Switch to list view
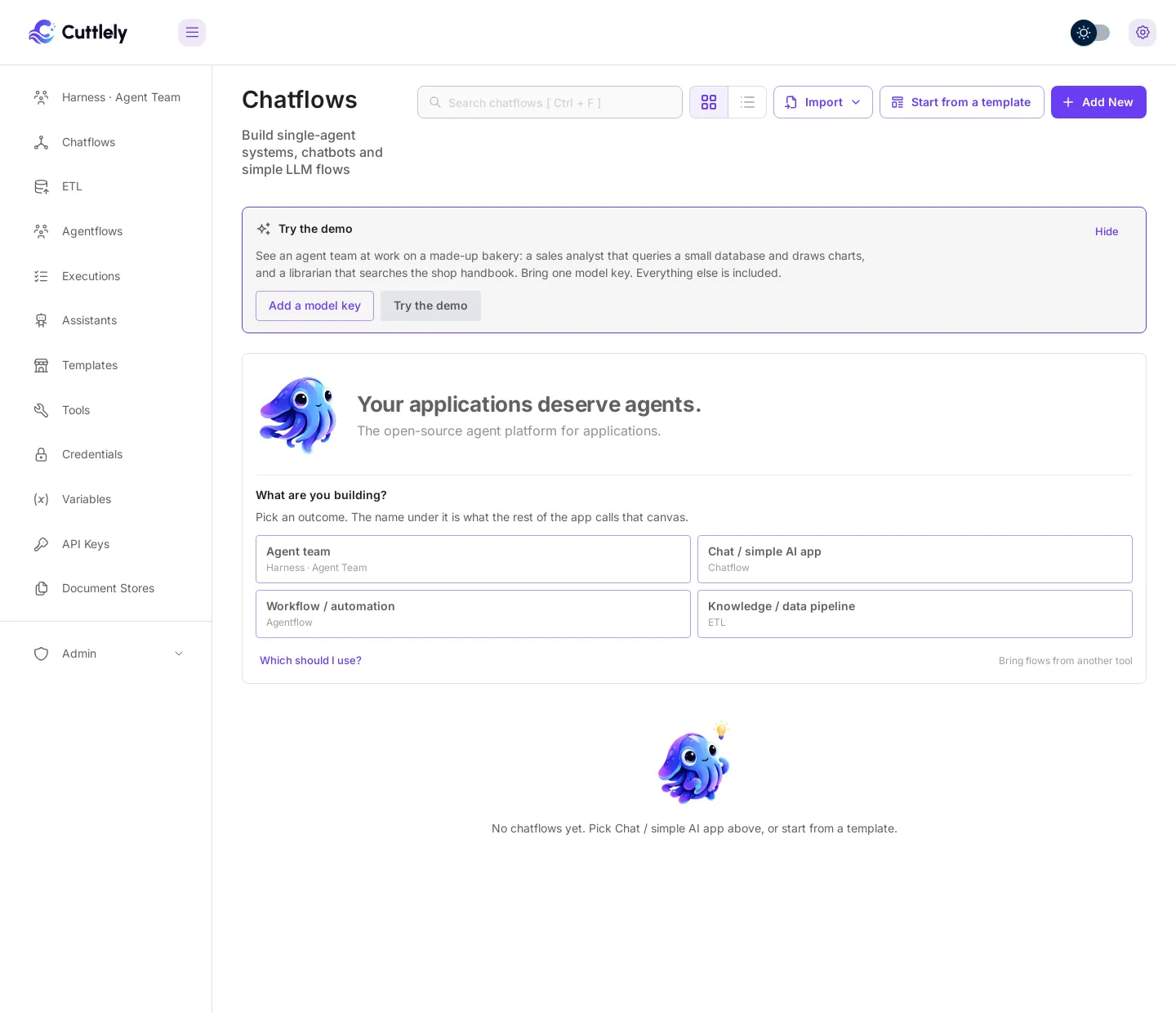Image resolution: width=1176 pixels, height=1013 pixels. (x=747, y=102)
